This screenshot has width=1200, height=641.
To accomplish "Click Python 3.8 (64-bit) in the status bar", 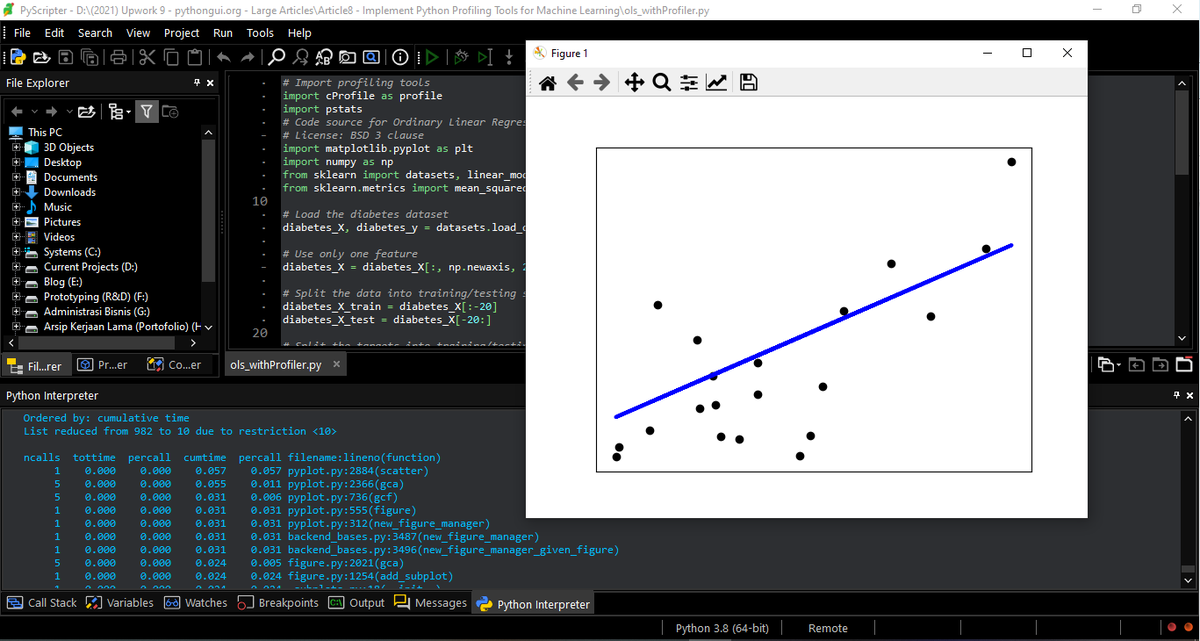I will click(722, 627).
